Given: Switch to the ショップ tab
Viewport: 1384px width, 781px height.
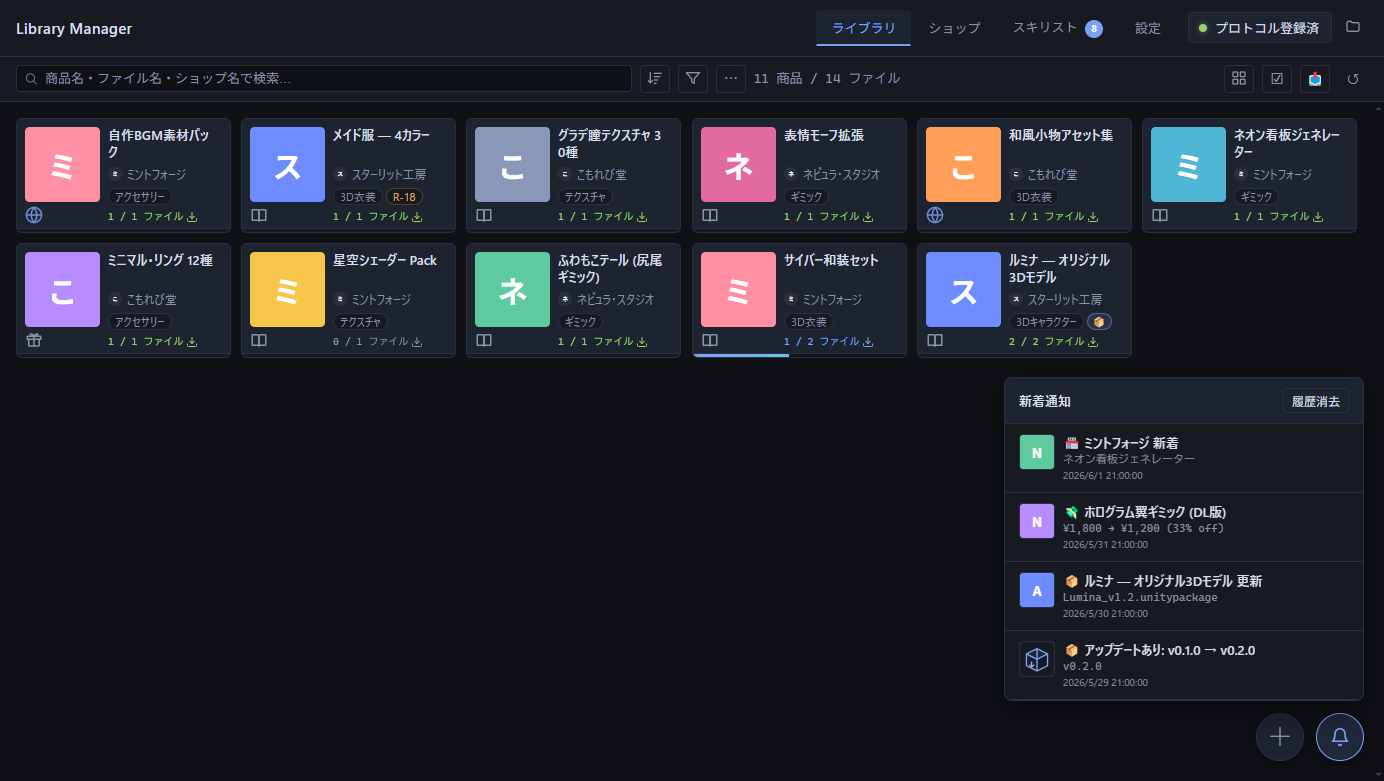Looking at the screenshot, I should pyautogui.click(x=954, y=28).
